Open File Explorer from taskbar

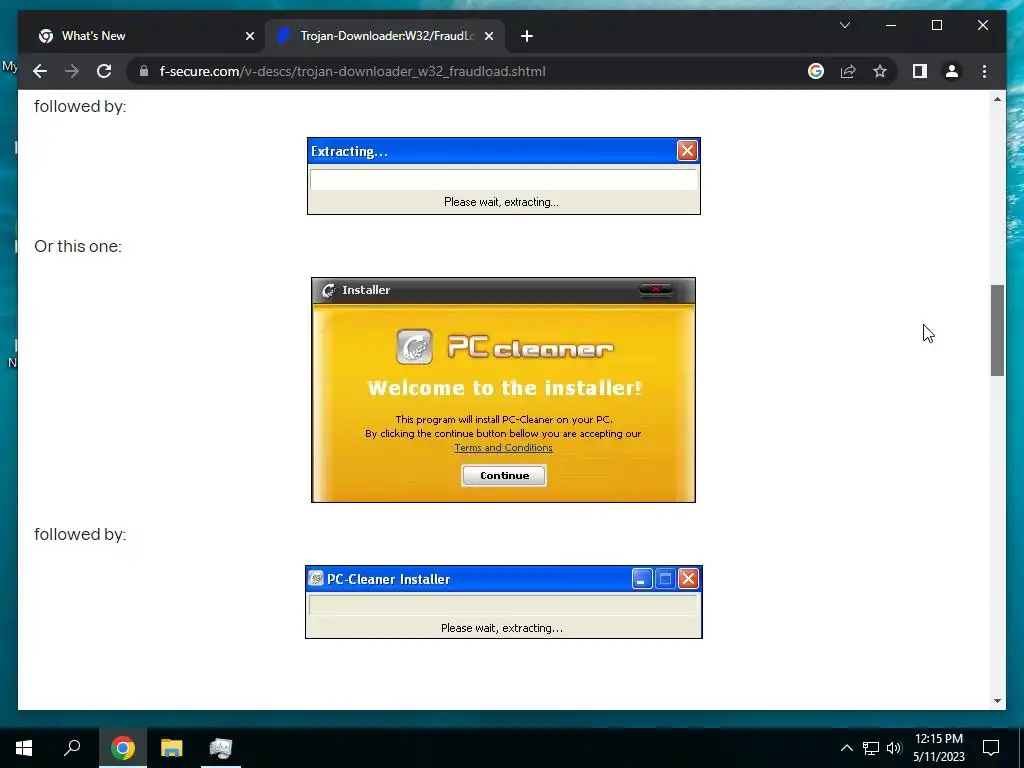(x=172, y=748)
